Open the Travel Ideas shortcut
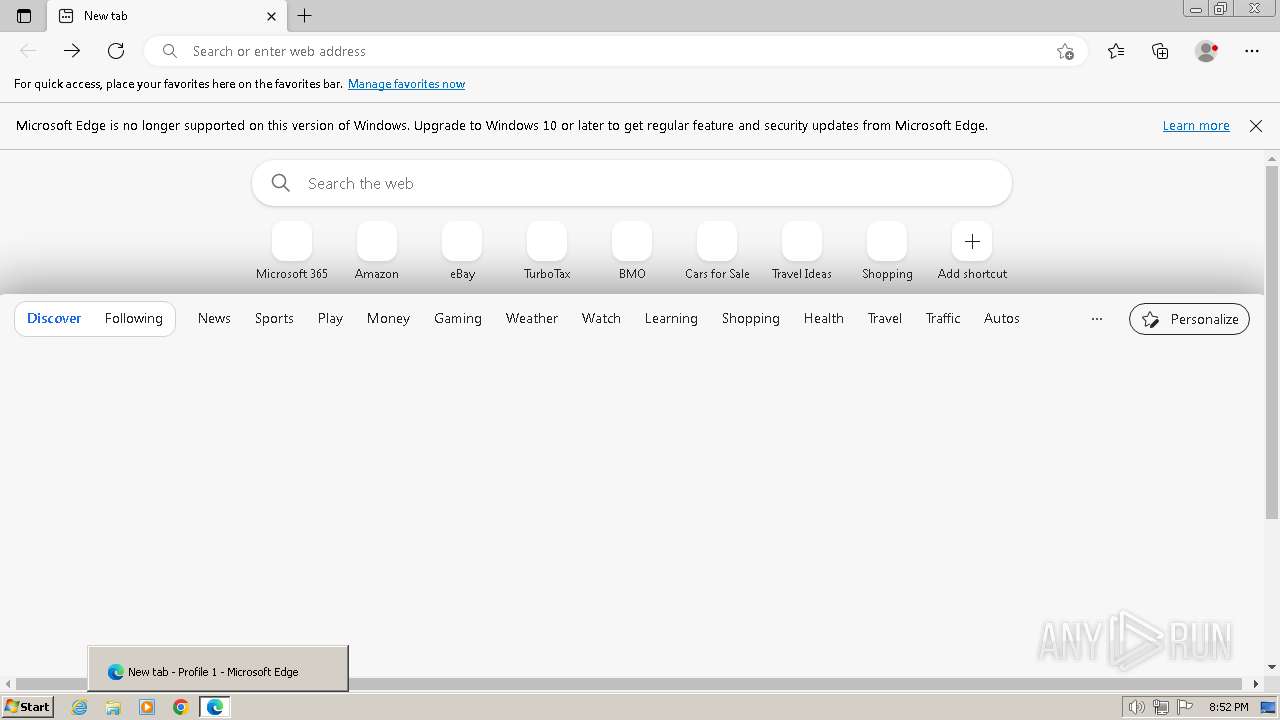This screenshot has width=1280, height=720. tap(802, 252)
